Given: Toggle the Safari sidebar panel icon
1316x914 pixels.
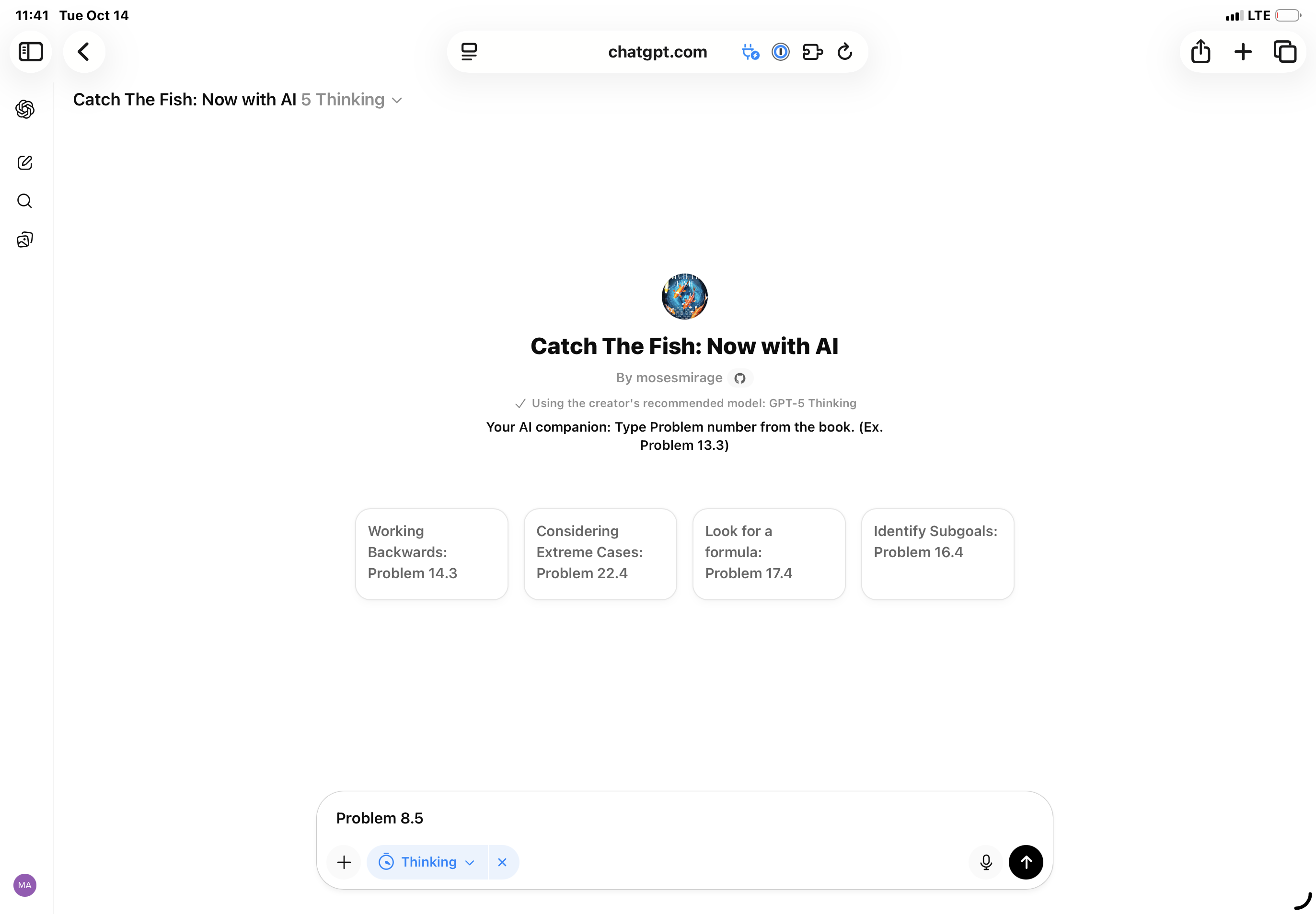Looking at the screenshot, I should 31,52.
